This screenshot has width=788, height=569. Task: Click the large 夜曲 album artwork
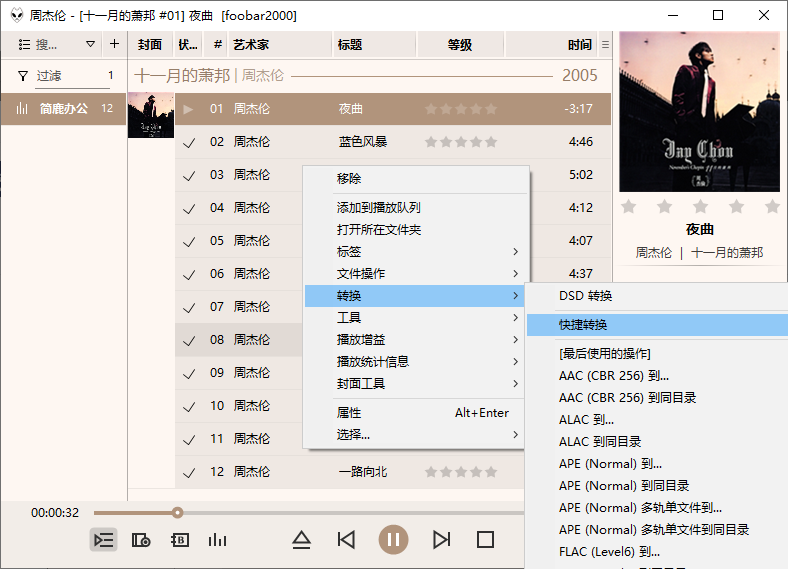tap(700, 112)
